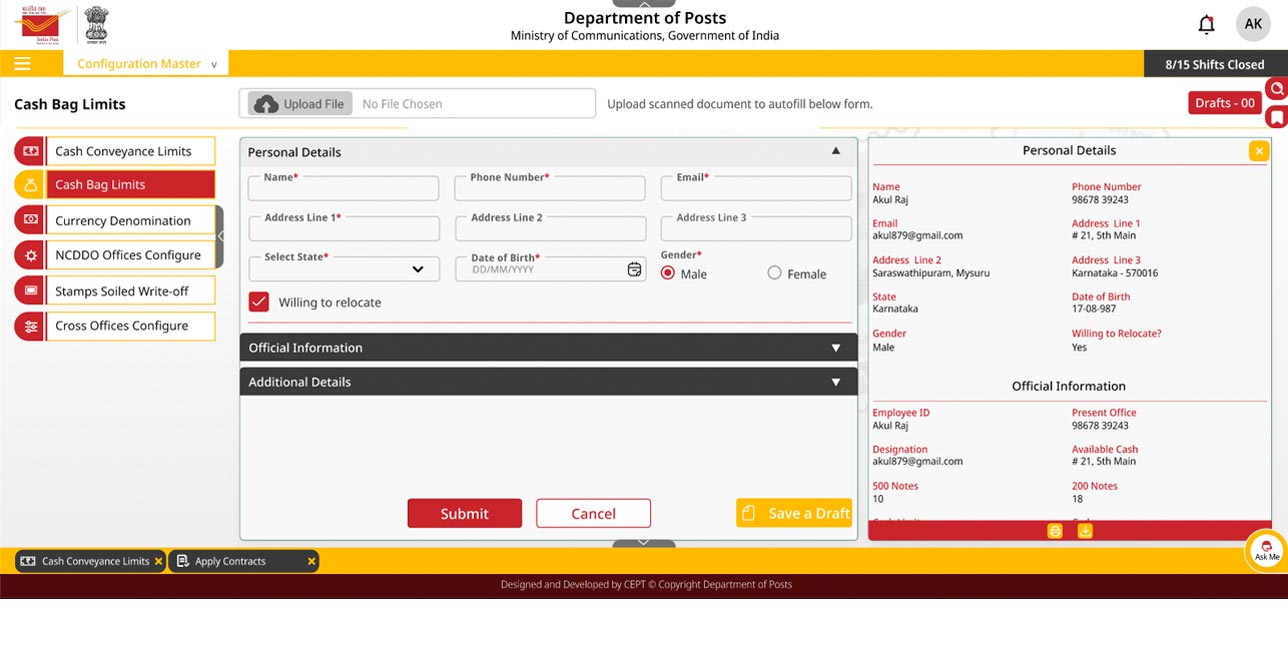Image resolution: width=1288 pixels, height=649 pixels.
Task: Click the red bookmark icon
Action: [x=1276, y=117]
